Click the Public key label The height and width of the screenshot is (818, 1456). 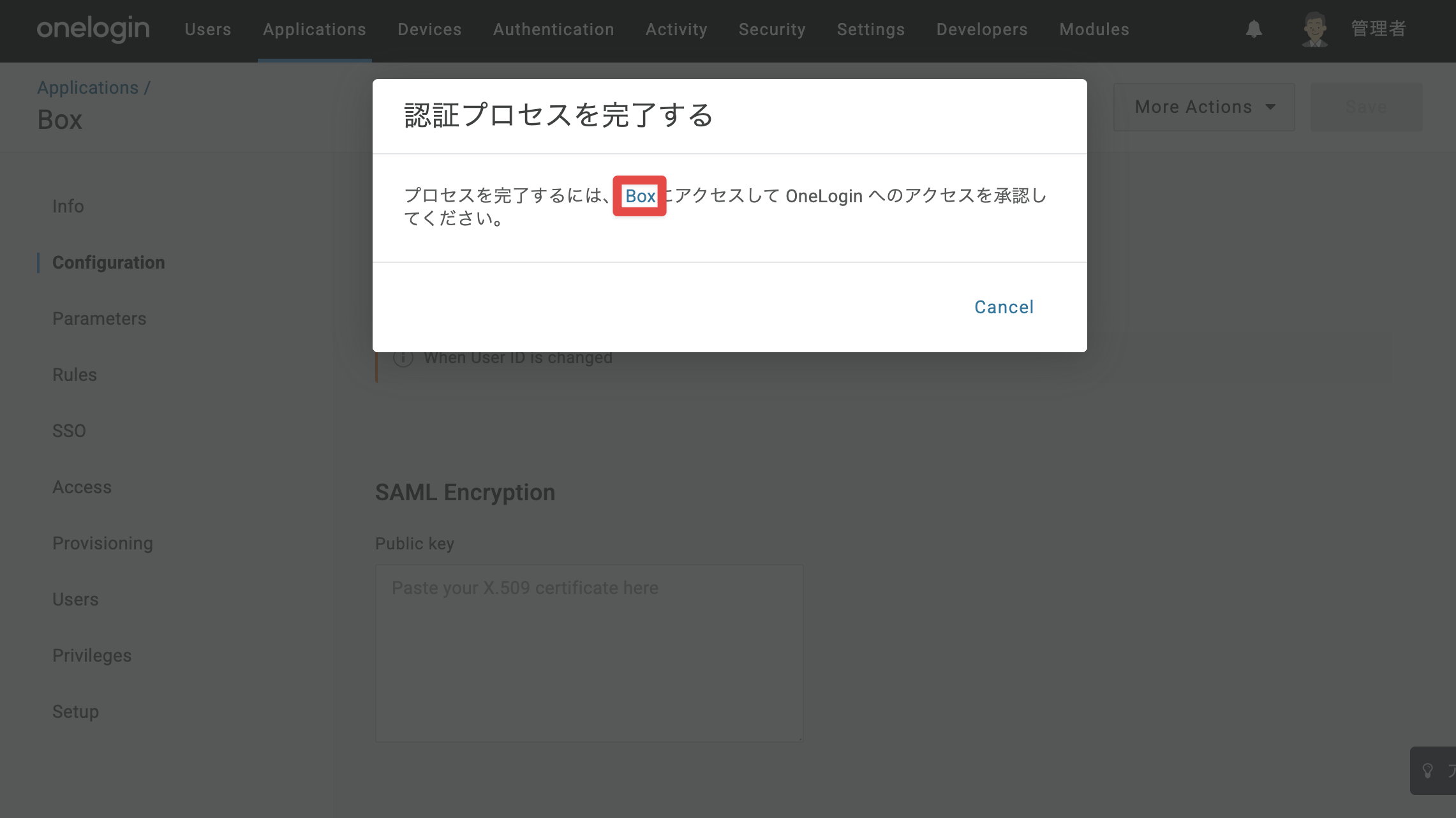pos(415,544)
